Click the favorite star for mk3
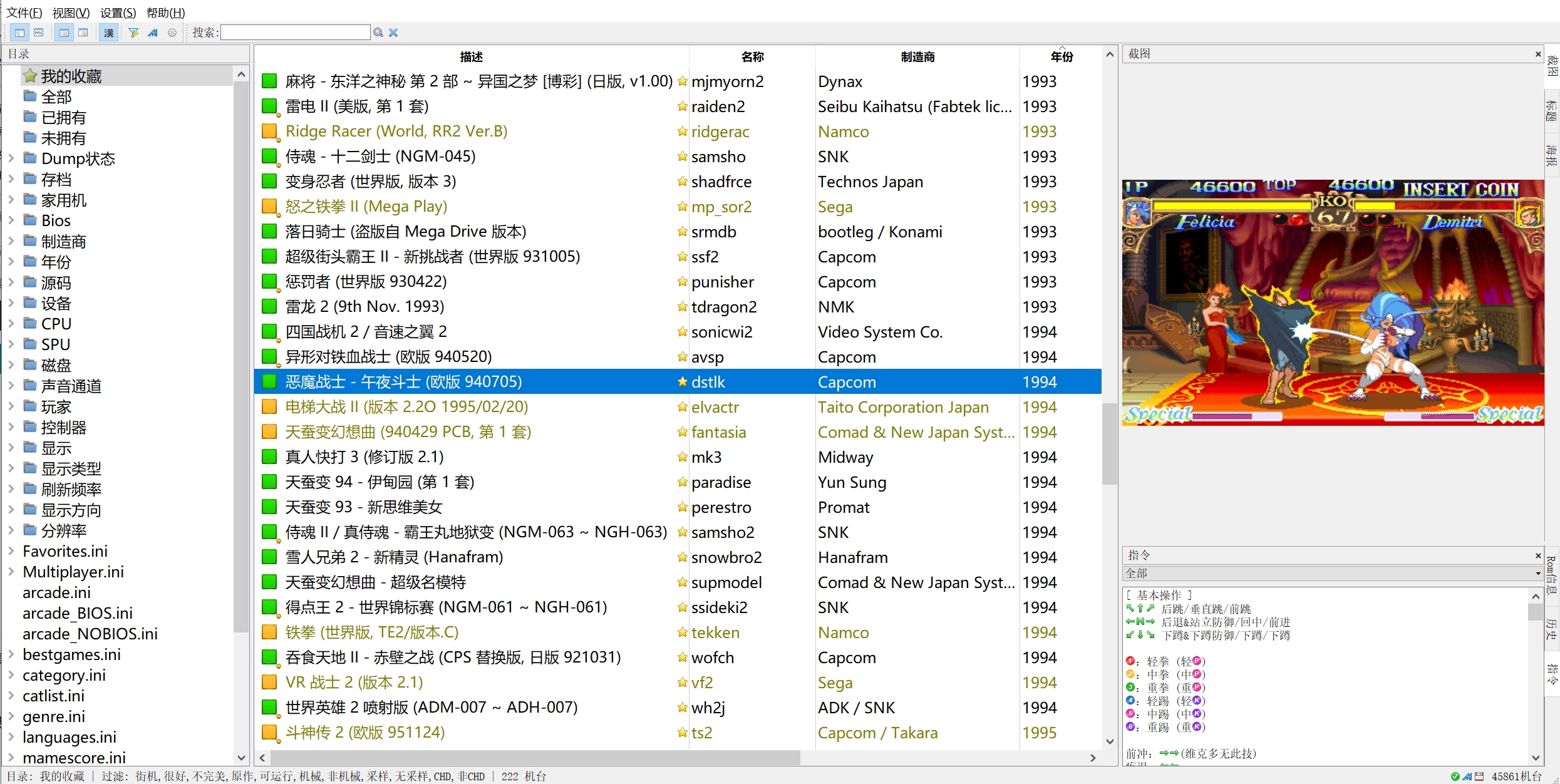The image size is (1560, 784). tap(682, 457)
